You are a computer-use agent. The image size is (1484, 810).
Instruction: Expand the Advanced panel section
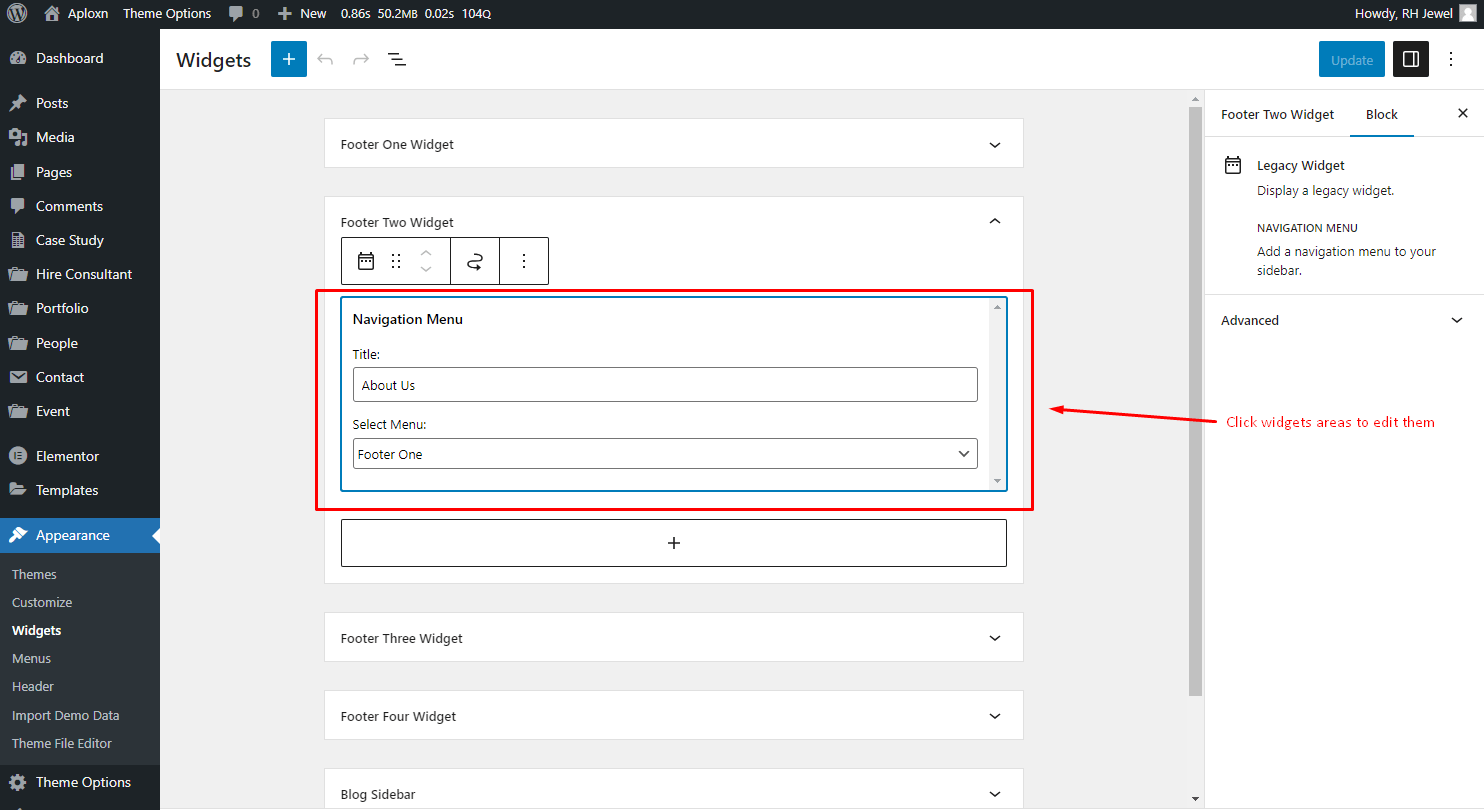click(x=1342, y=320)
